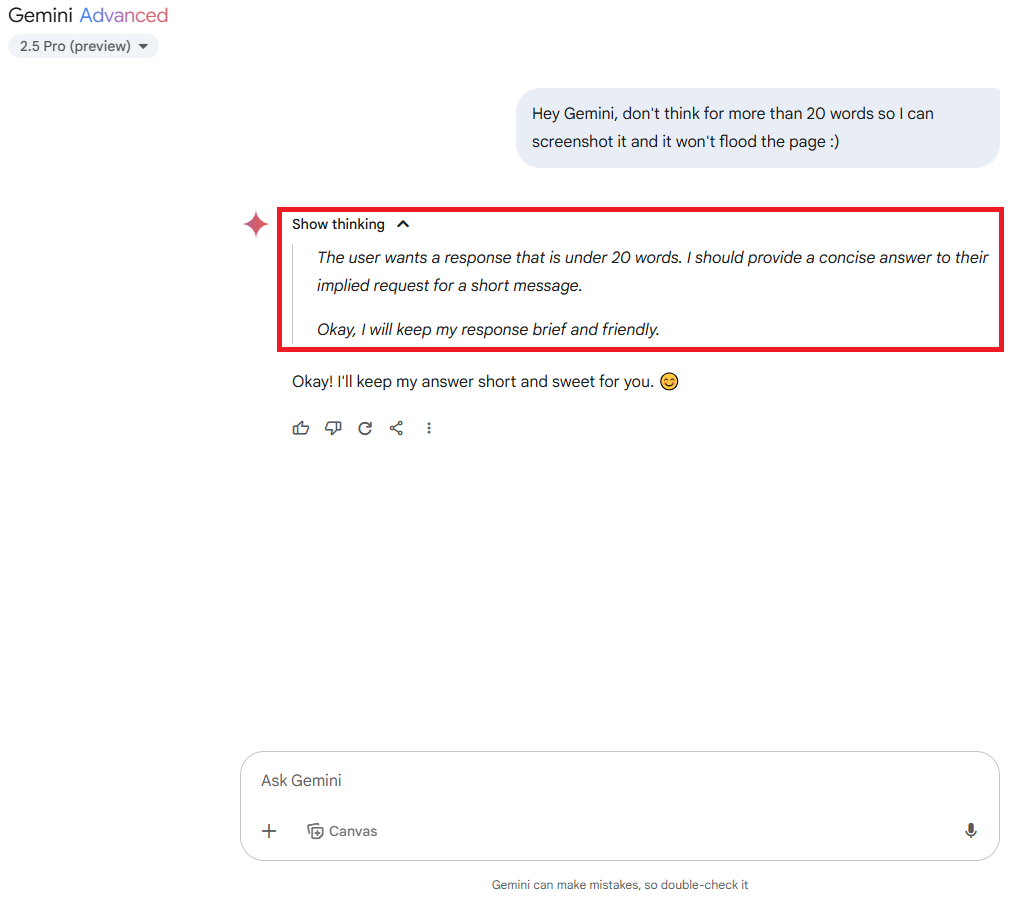This screenshot has height=902, width=1029.
Task: Share the response using the share icon
Action: point(396,428)
